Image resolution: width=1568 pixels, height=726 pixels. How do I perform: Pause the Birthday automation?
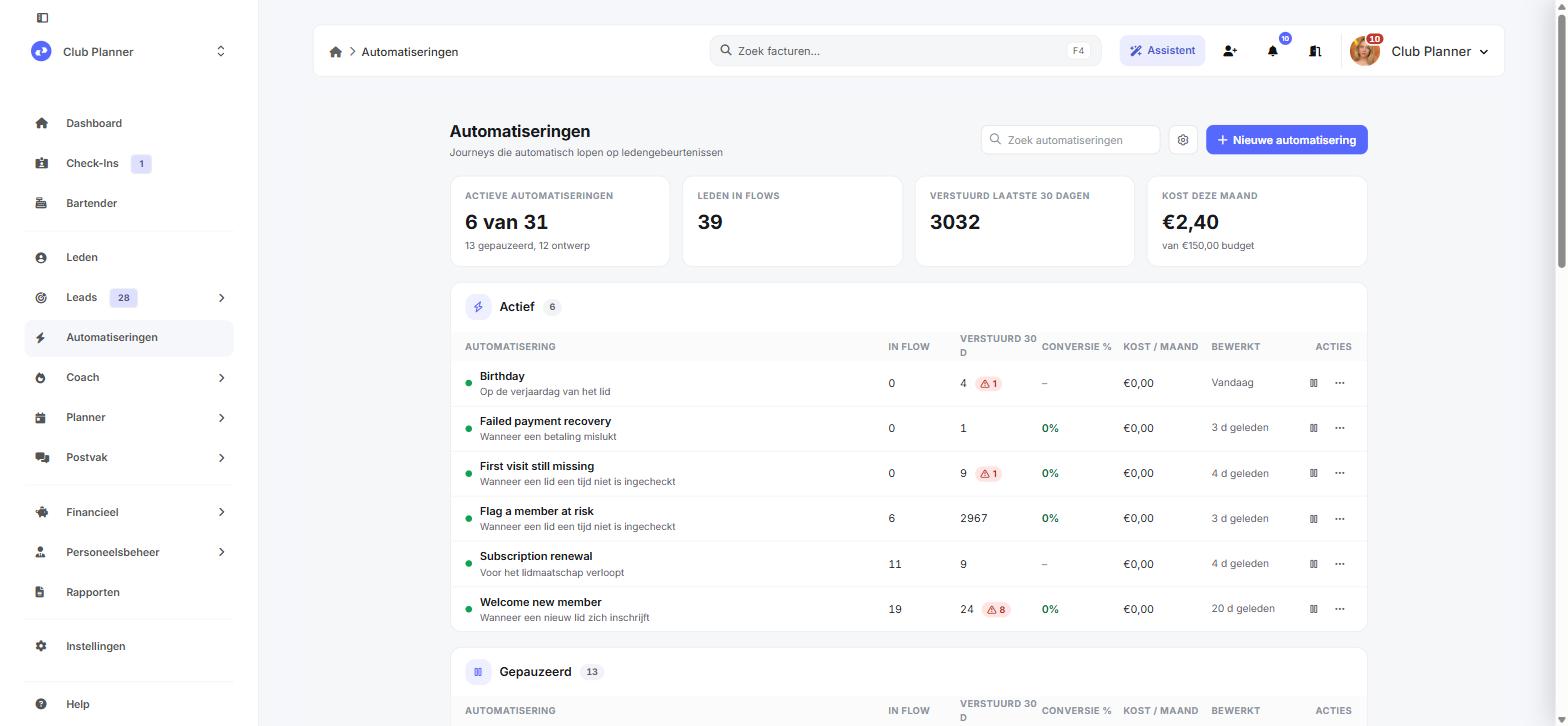tap(1313, 383)
